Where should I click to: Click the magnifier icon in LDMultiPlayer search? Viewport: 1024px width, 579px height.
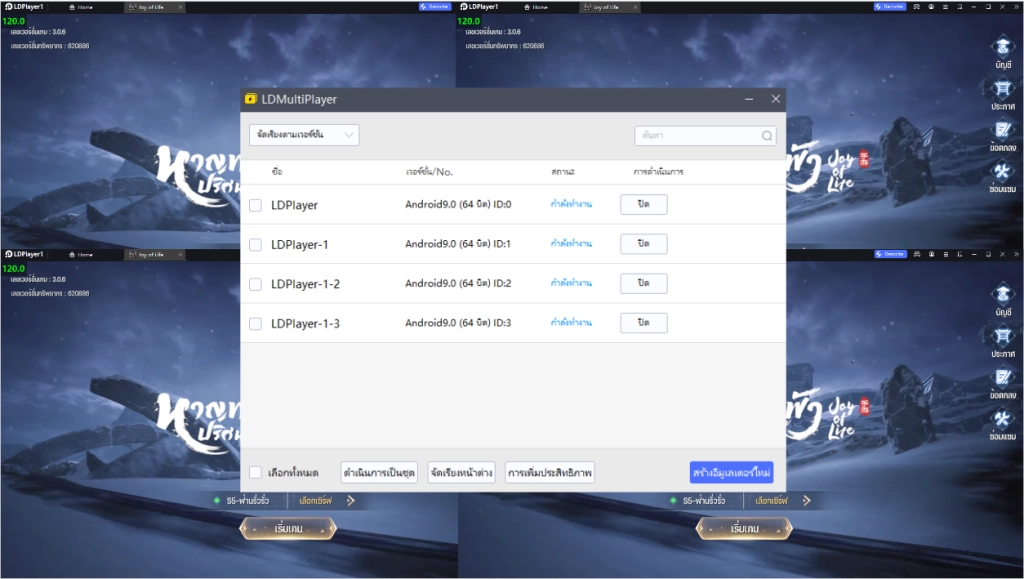(767, 136)
